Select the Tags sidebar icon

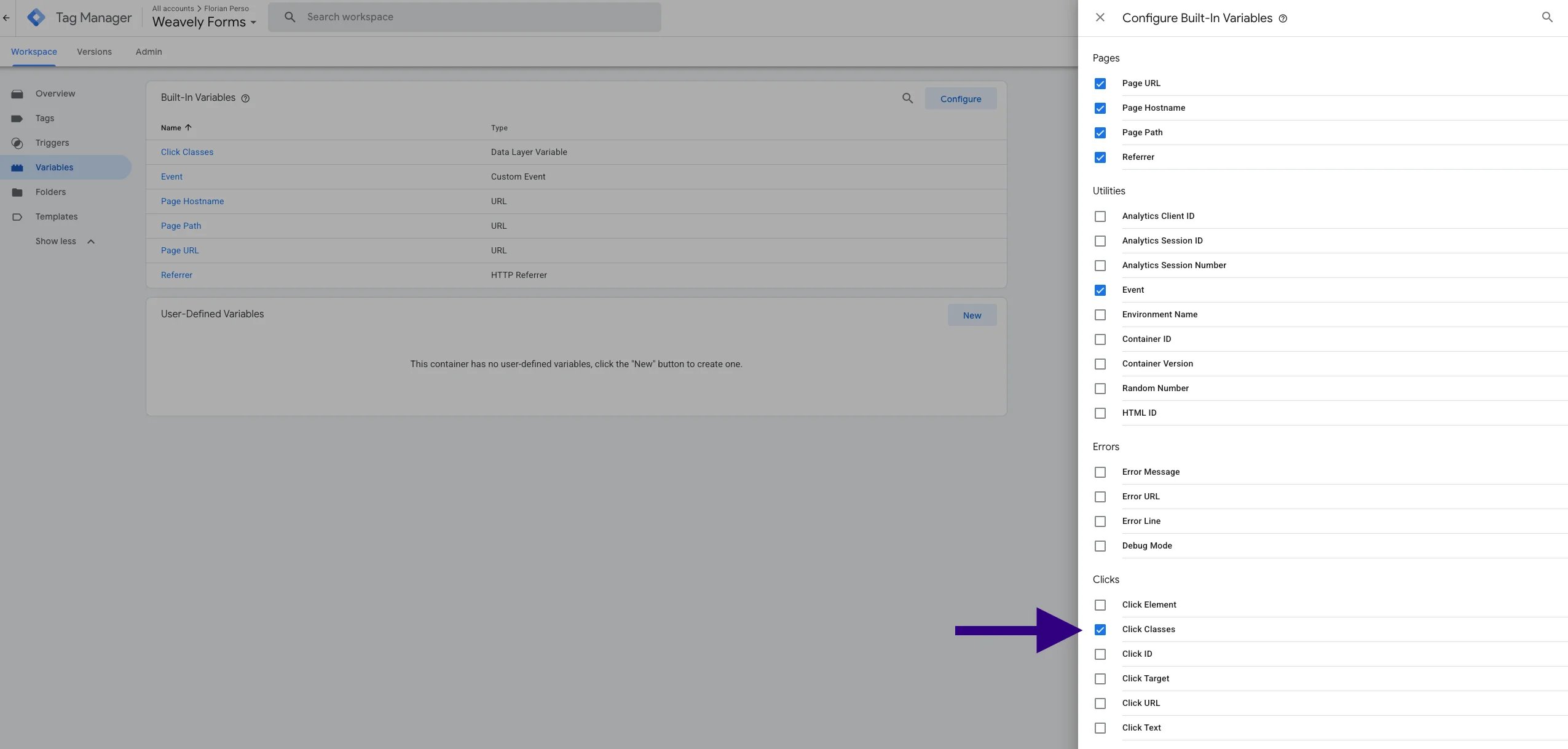[x=17, y=119]
